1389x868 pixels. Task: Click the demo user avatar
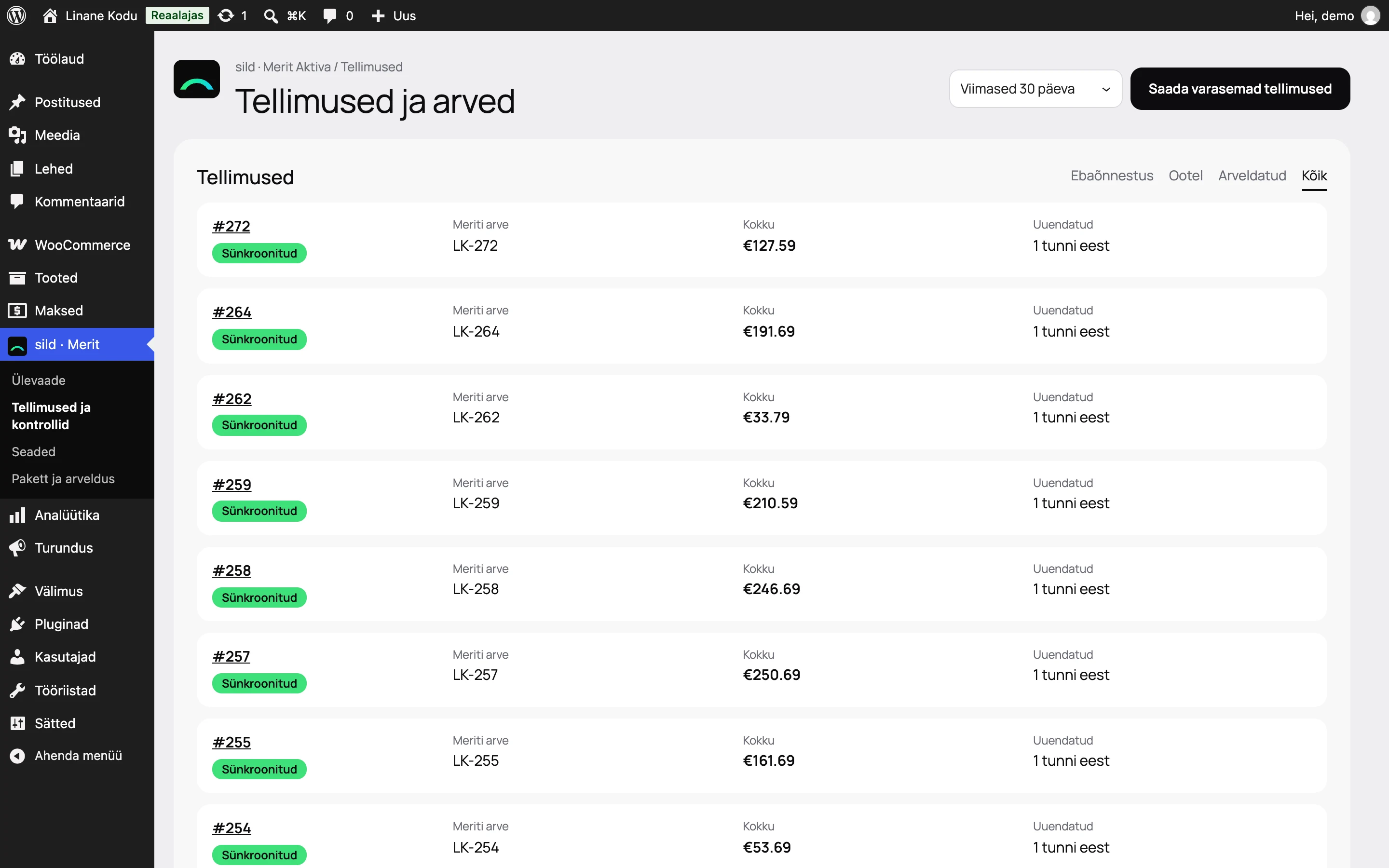(x=1371, y=15)
